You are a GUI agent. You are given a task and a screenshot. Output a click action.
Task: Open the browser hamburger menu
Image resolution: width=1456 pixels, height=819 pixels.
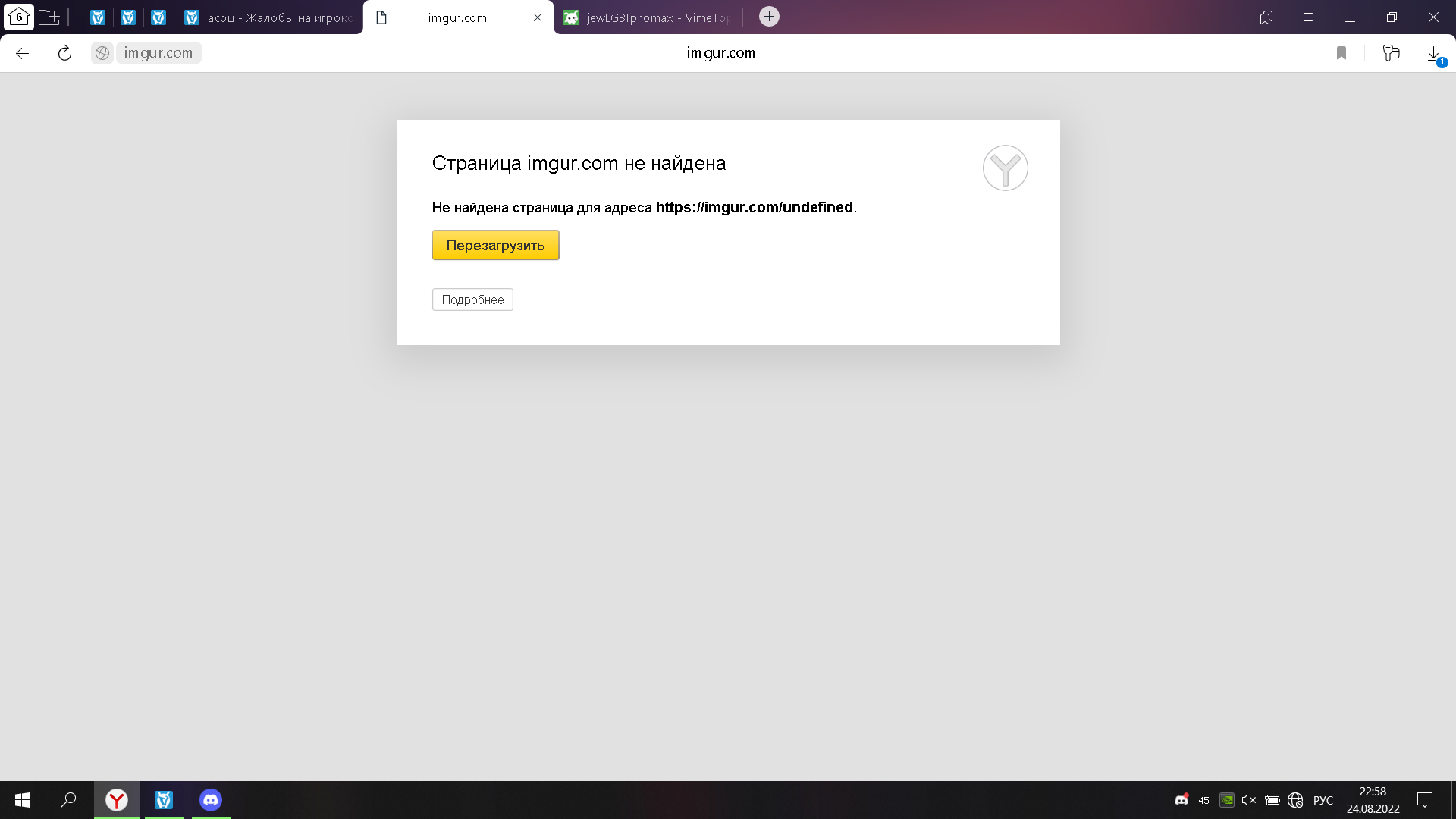click(x=1308, y=17)
